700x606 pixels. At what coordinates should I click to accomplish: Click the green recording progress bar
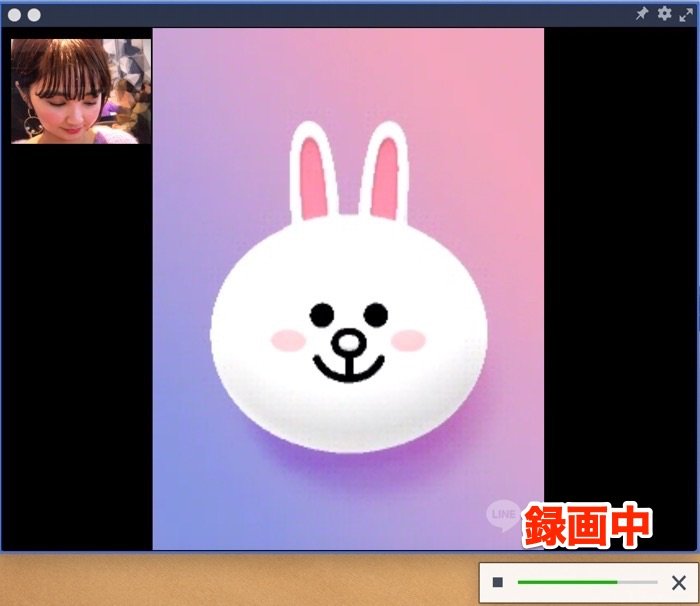588,582
